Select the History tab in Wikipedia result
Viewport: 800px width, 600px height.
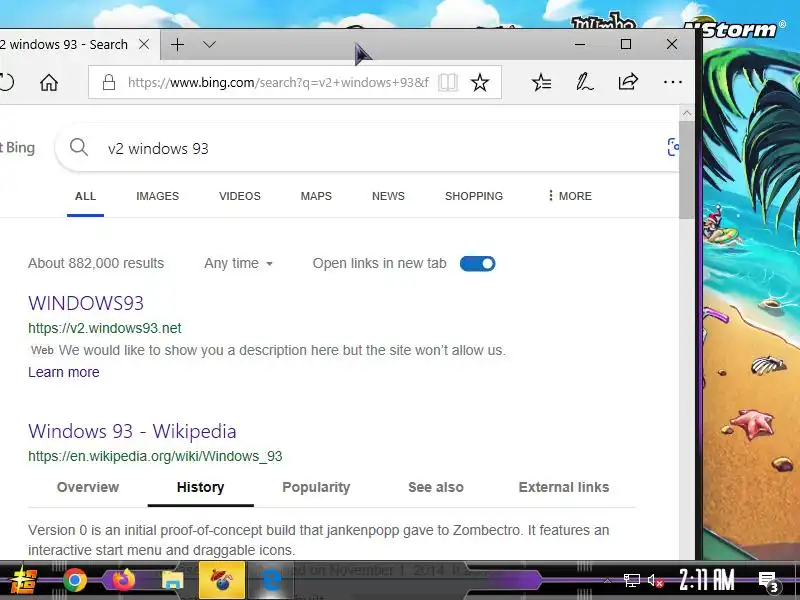click(201, 487)
